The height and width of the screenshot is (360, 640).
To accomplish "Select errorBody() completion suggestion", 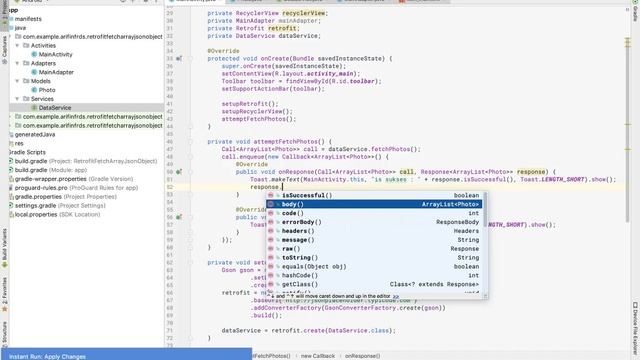I will (x=374, y=222).
